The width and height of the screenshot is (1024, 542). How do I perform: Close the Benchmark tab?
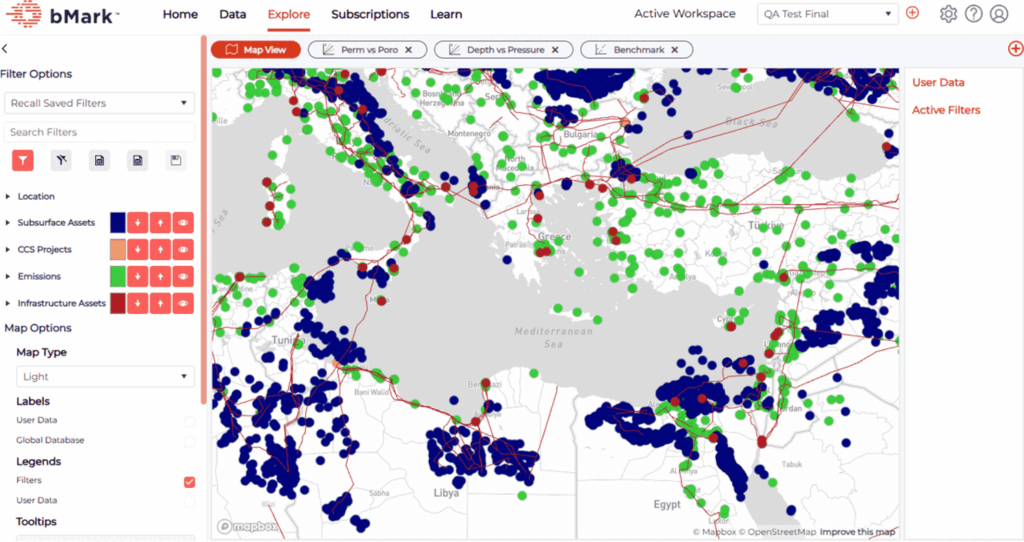pos(675,50)
